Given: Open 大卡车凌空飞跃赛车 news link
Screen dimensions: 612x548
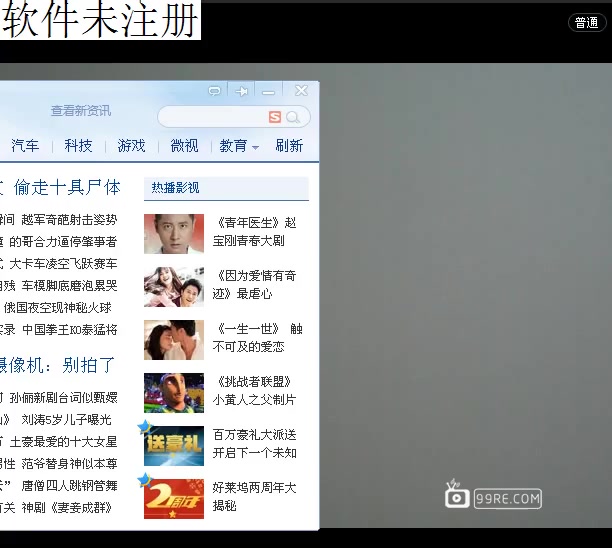Looking at the screenshot, I should [63, 263].
